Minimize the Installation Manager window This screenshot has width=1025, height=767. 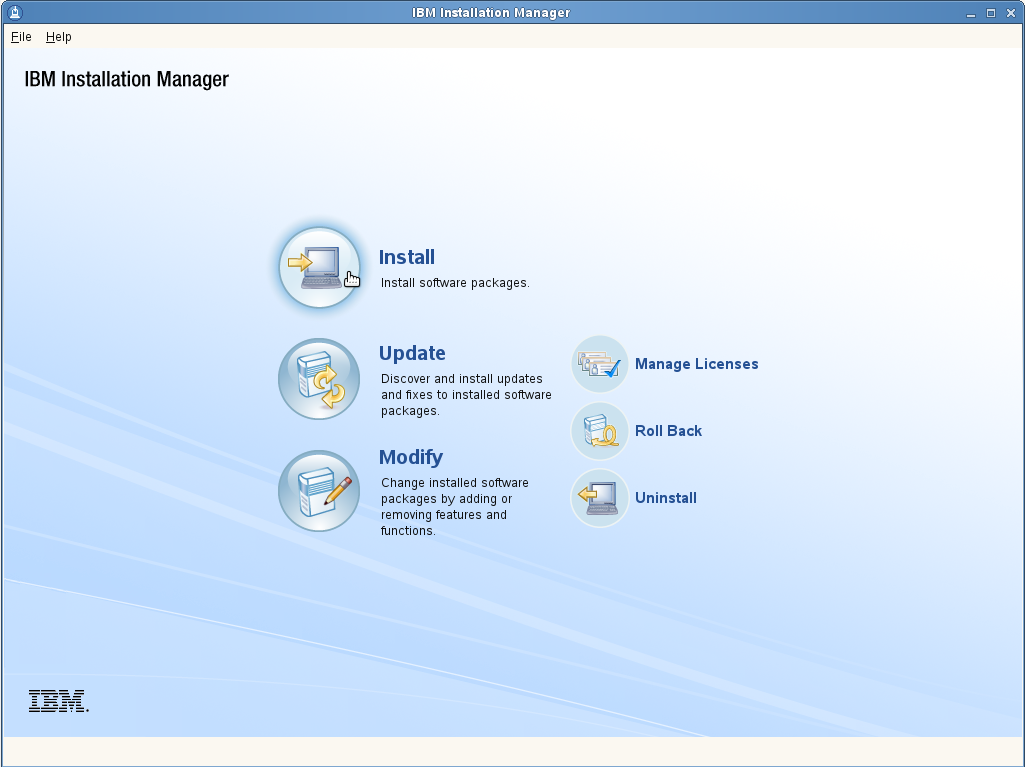[x=971, y=13]
